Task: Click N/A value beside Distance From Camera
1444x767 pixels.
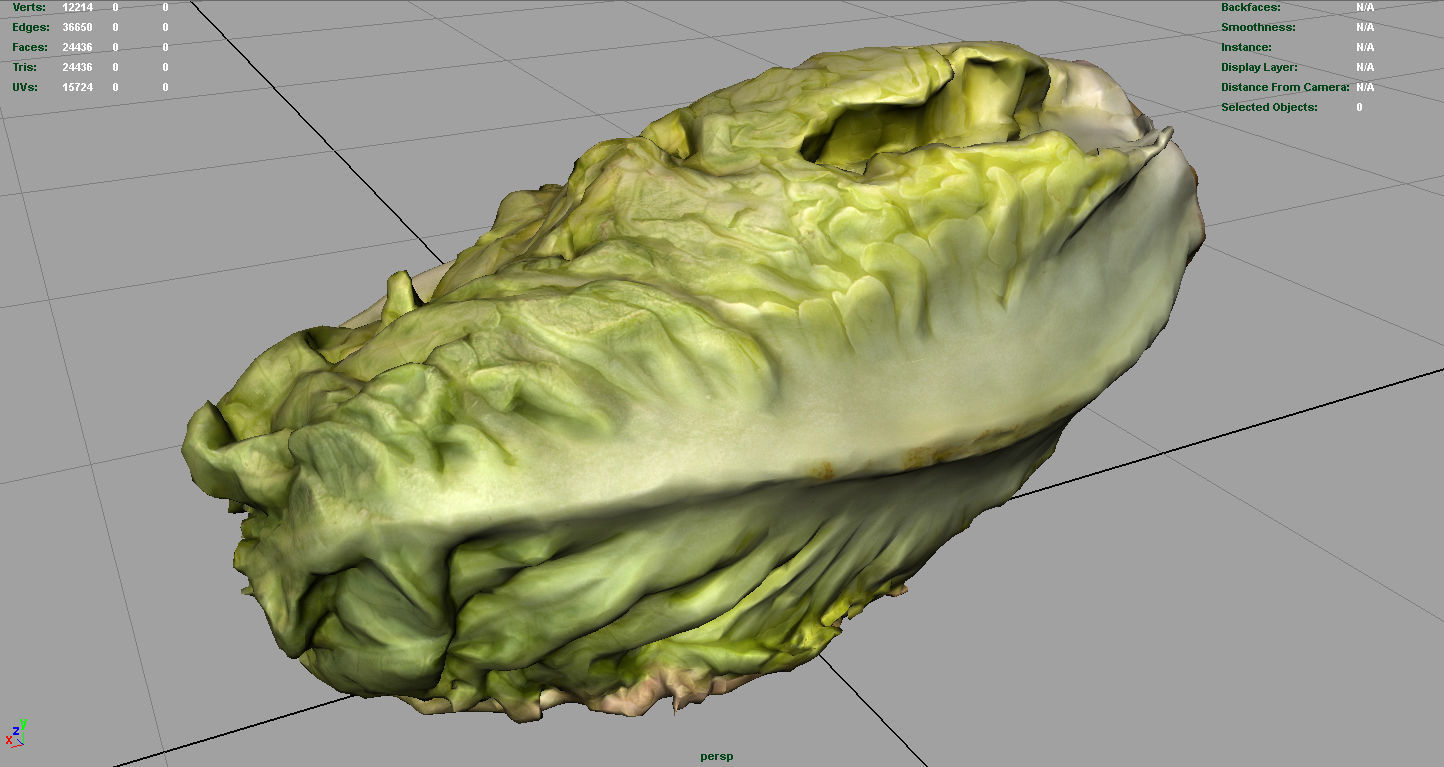Action: (1365, 87)
